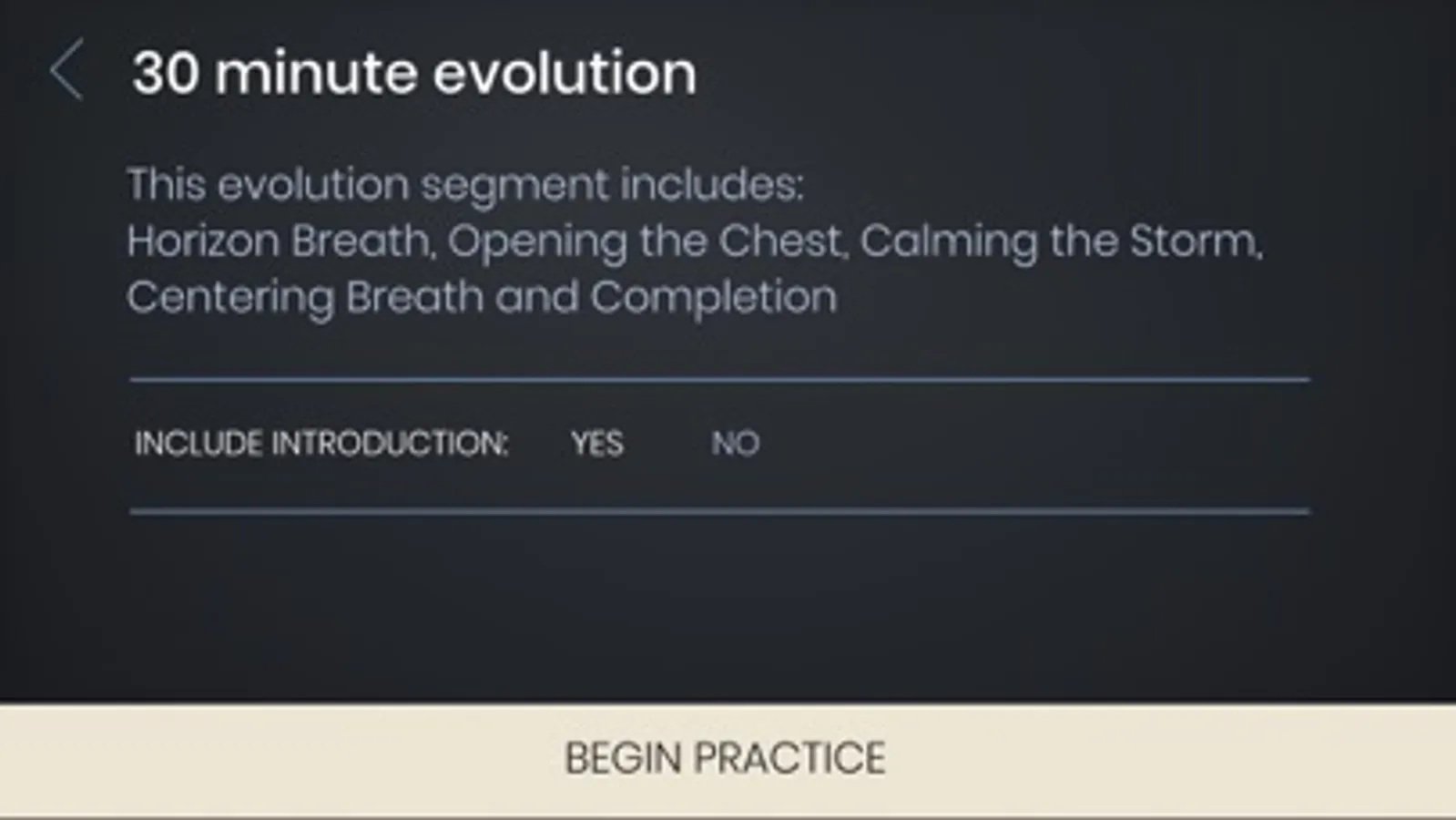Viewport: 1456px width, 820px height.
Task: Click the "Centering Breath" text
Action: point(304,297)
